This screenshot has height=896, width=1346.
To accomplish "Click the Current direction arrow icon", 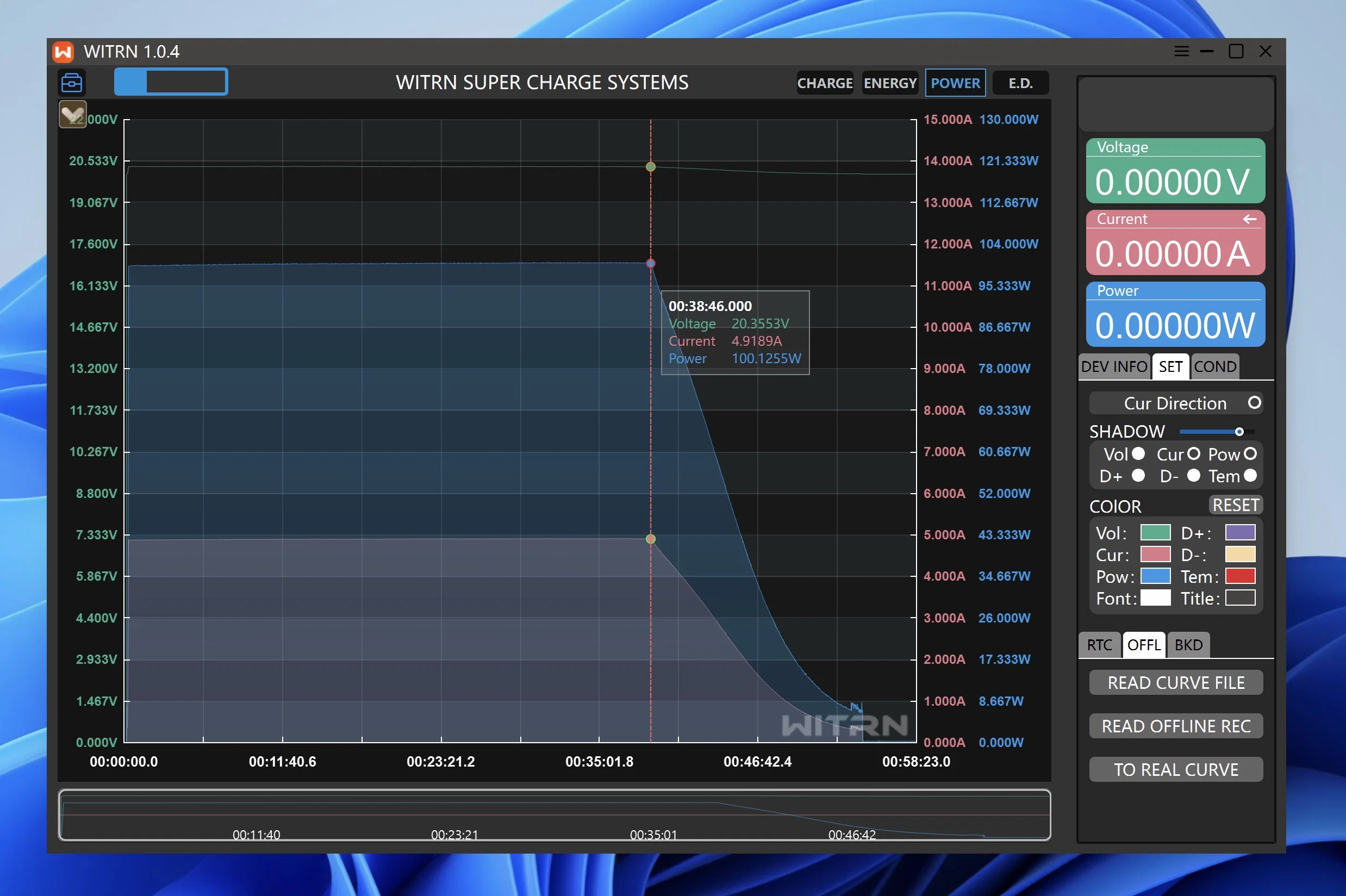I will [1249, 219].
